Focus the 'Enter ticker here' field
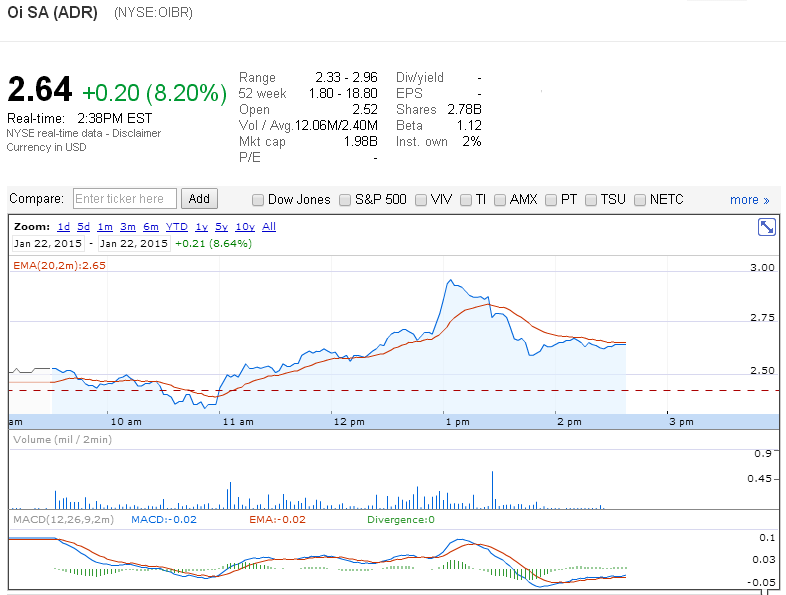 [125, 199]
